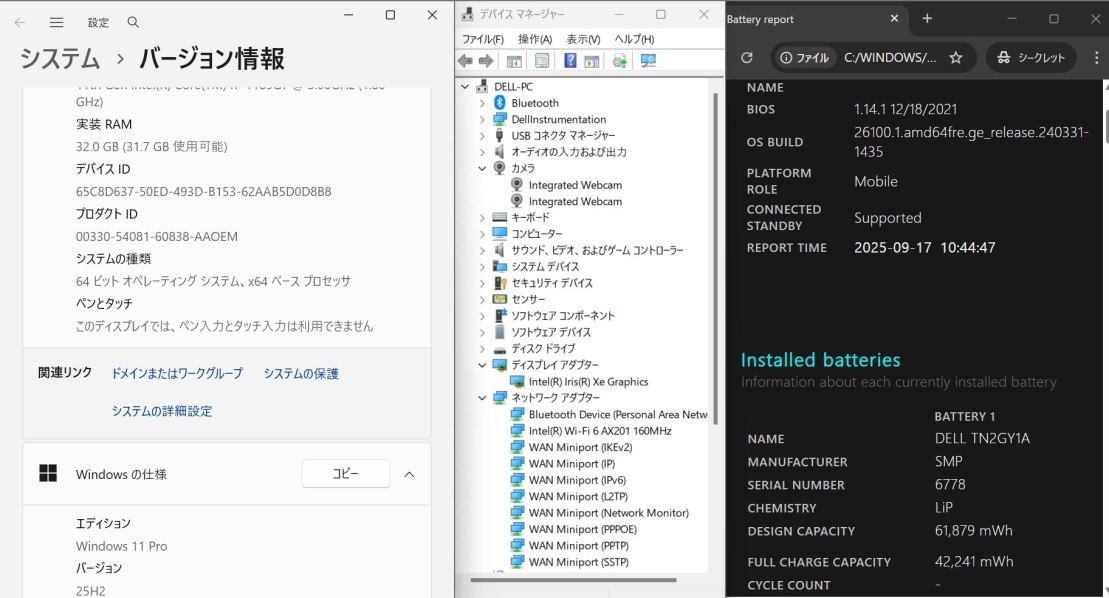
Task: Click the scan for hardware changes icon
Action: pos(648,61)
